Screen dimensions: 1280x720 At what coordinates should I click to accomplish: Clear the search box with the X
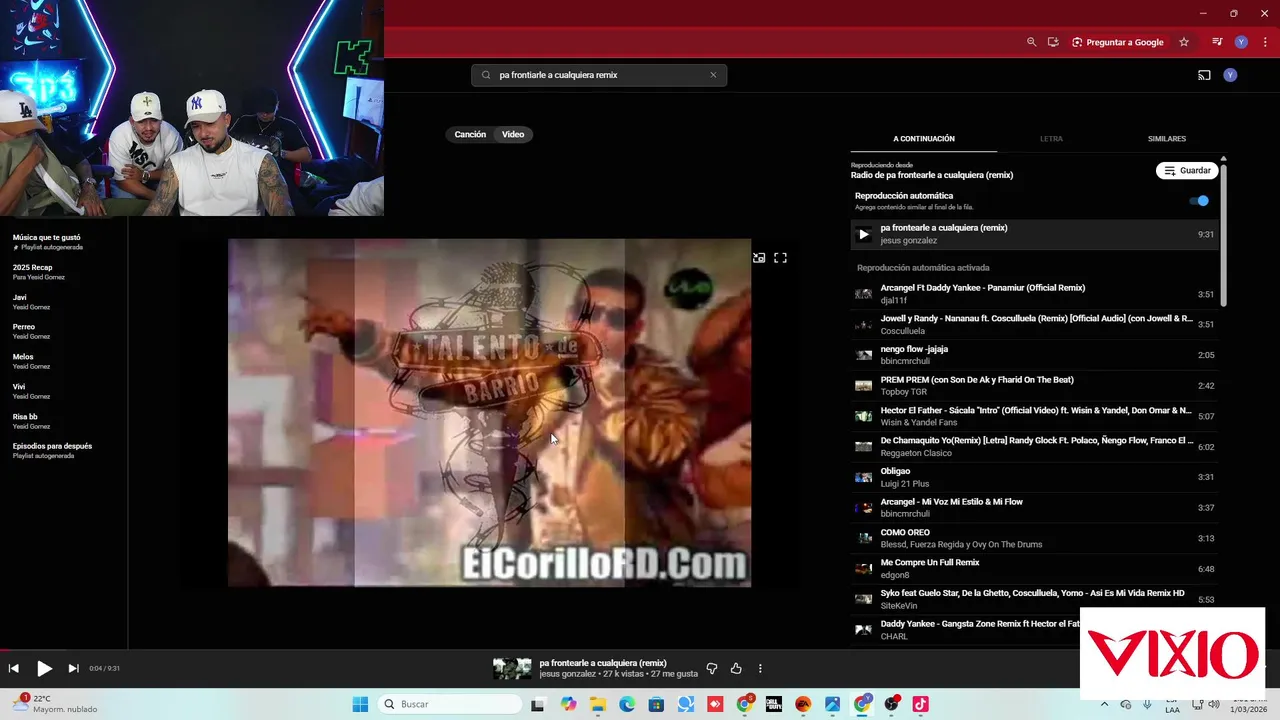713,75
